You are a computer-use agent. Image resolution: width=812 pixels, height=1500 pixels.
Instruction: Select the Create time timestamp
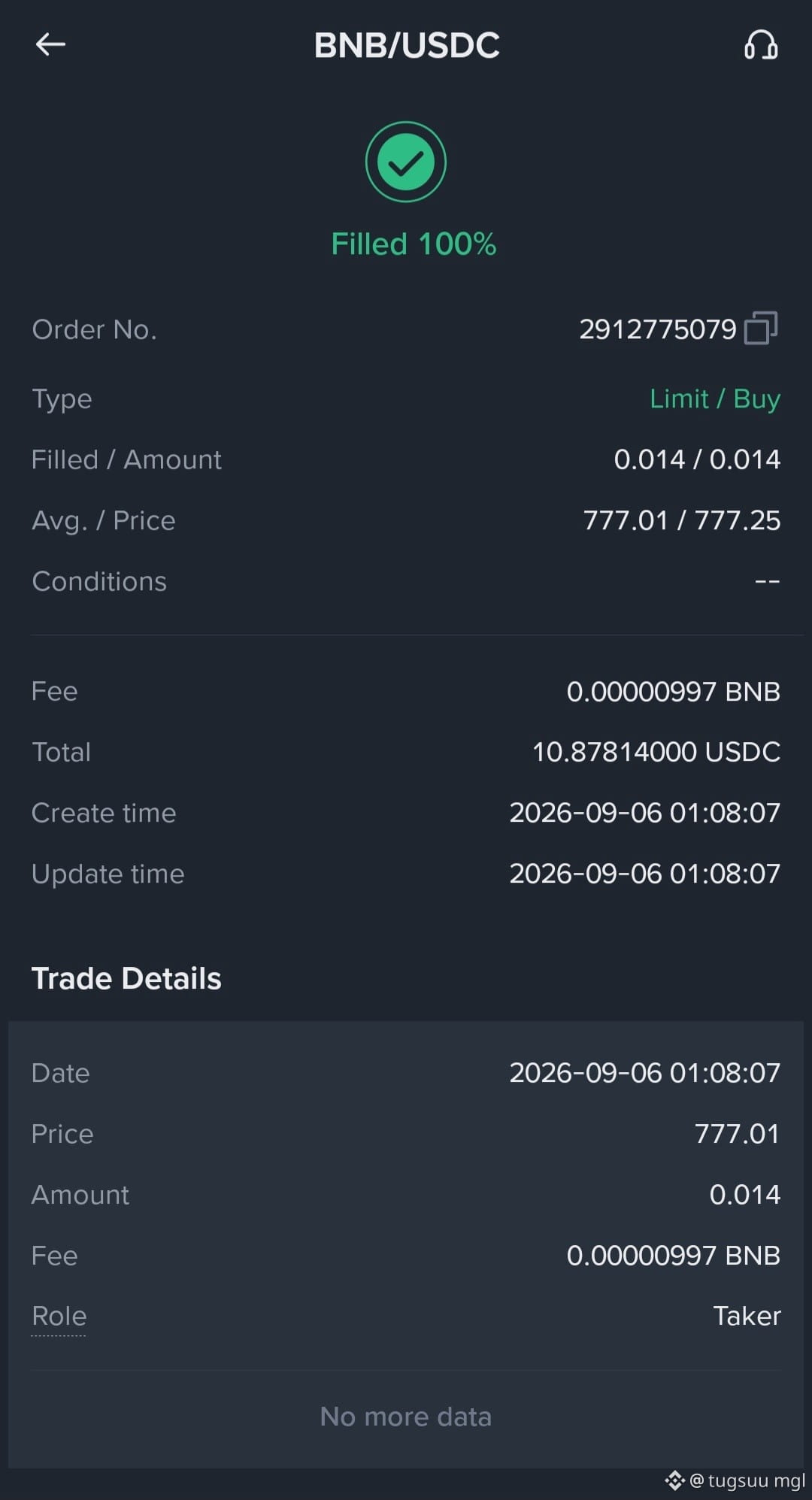point(645,813)
